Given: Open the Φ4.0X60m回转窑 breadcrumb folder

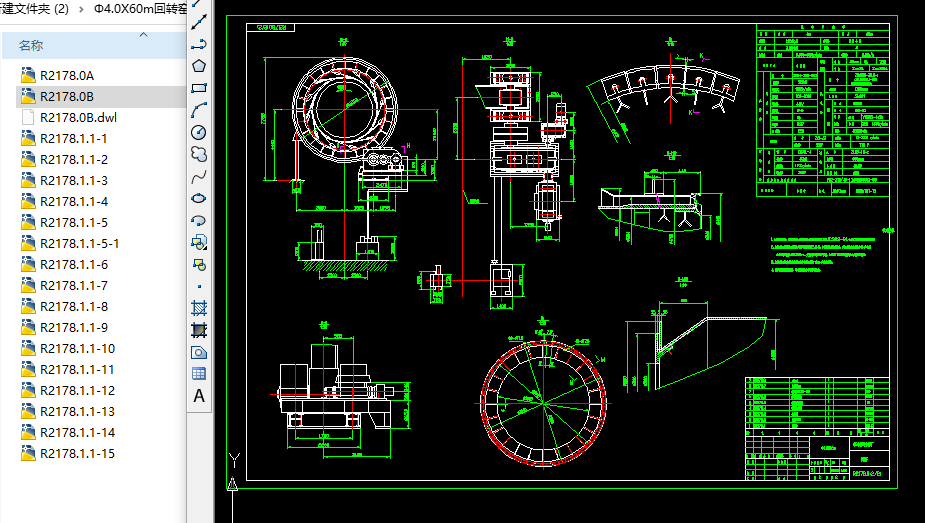Looking at the screenshot, I should [140, 9].
